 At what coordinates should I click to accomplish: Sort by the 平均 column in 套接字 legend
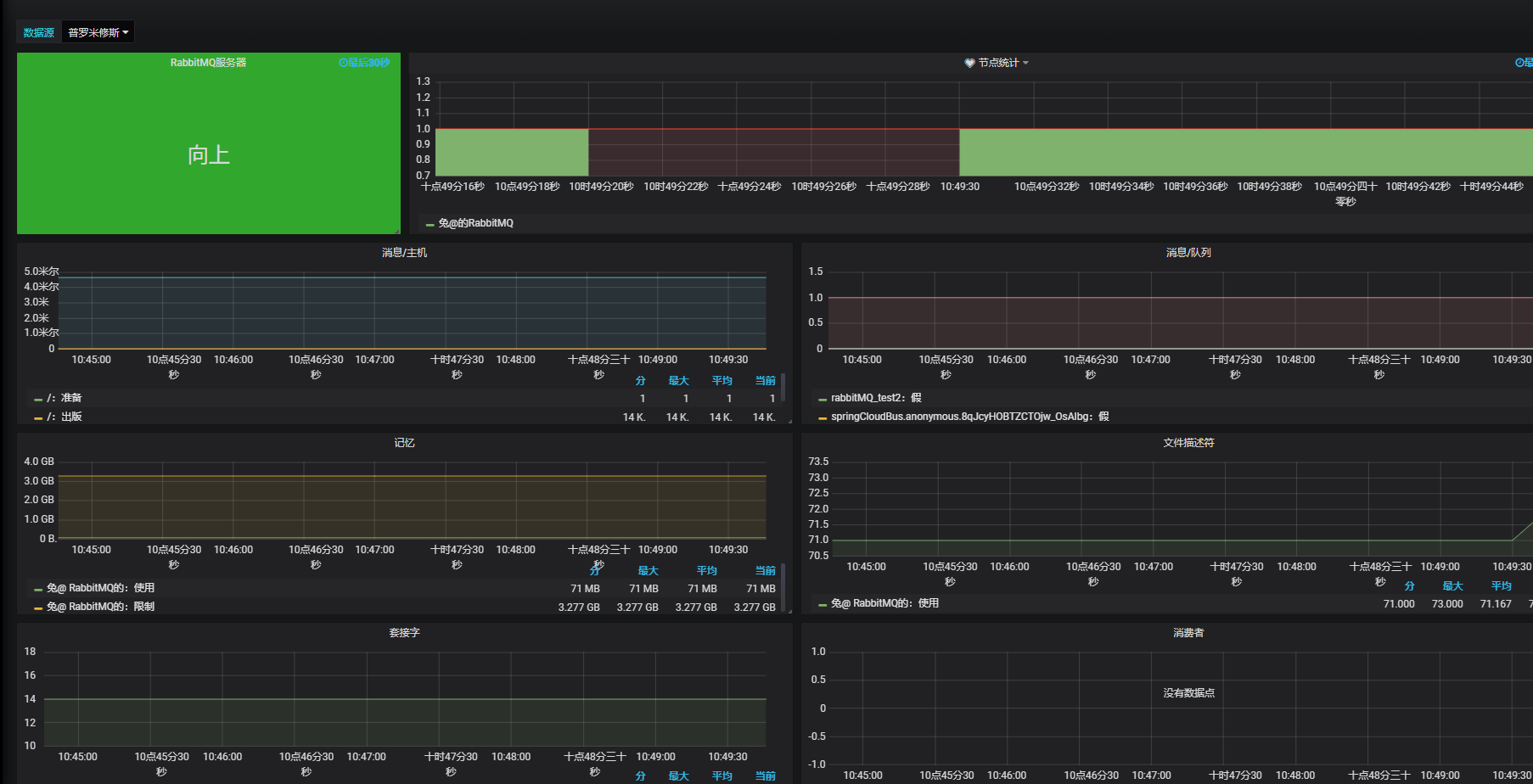pyautogui.click(x=722, y=776)
